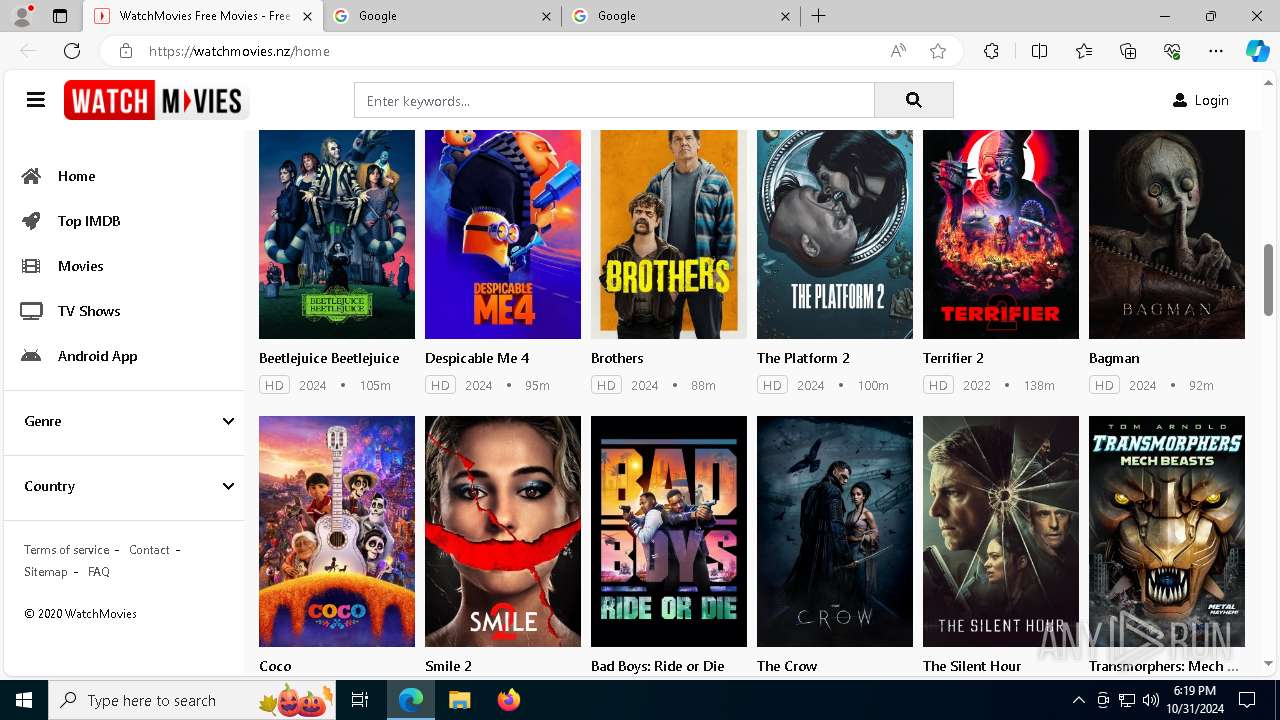The width and height of the screenshot is (1280, 720).
Task: Click the Android App robot icon
Action: (x=32, y=356)
